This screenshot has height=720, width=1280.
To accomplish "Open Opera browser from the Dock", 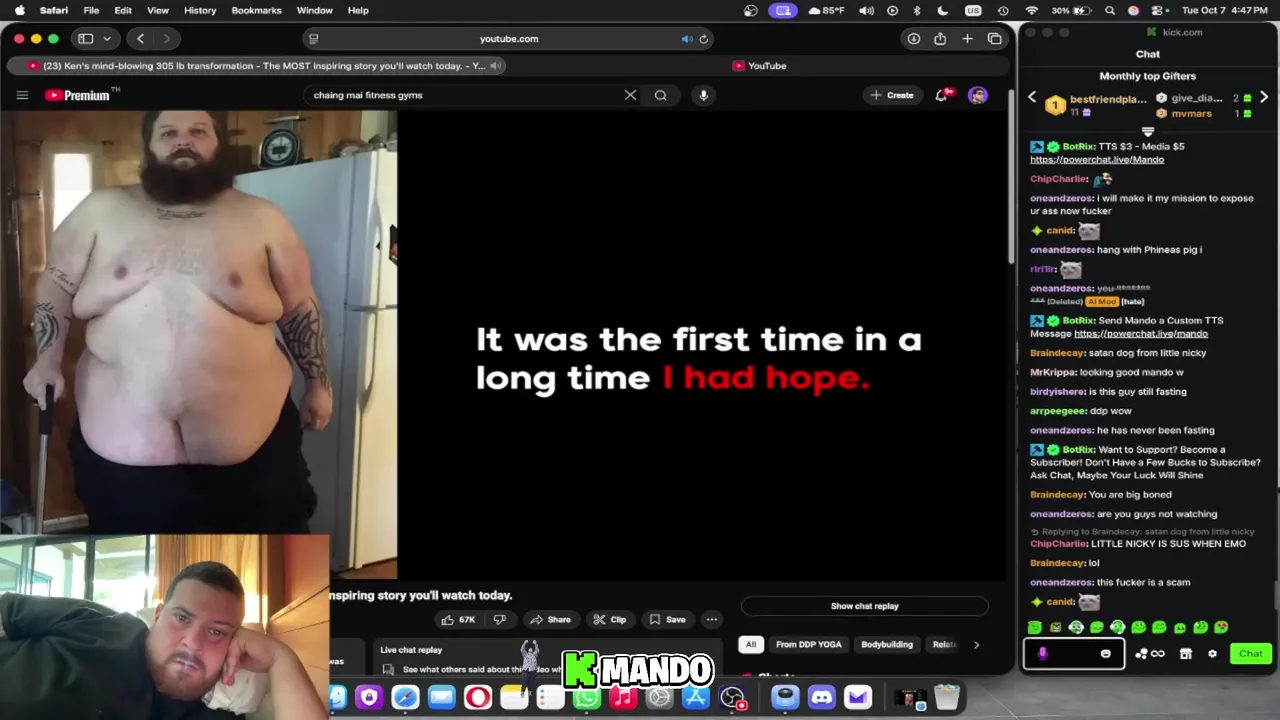I will click(477, 697).
